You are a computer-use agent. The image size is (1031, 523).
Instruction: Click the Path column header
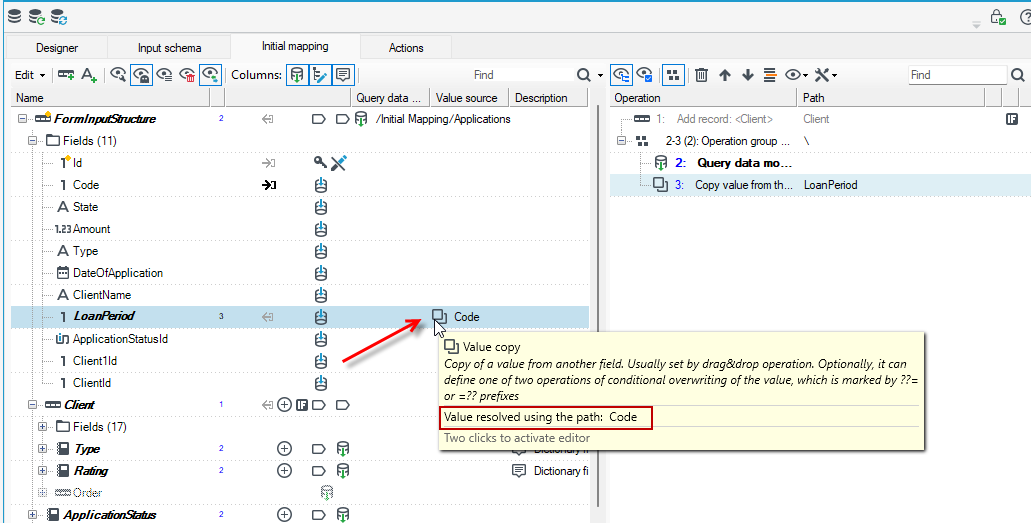pos(891,98)
